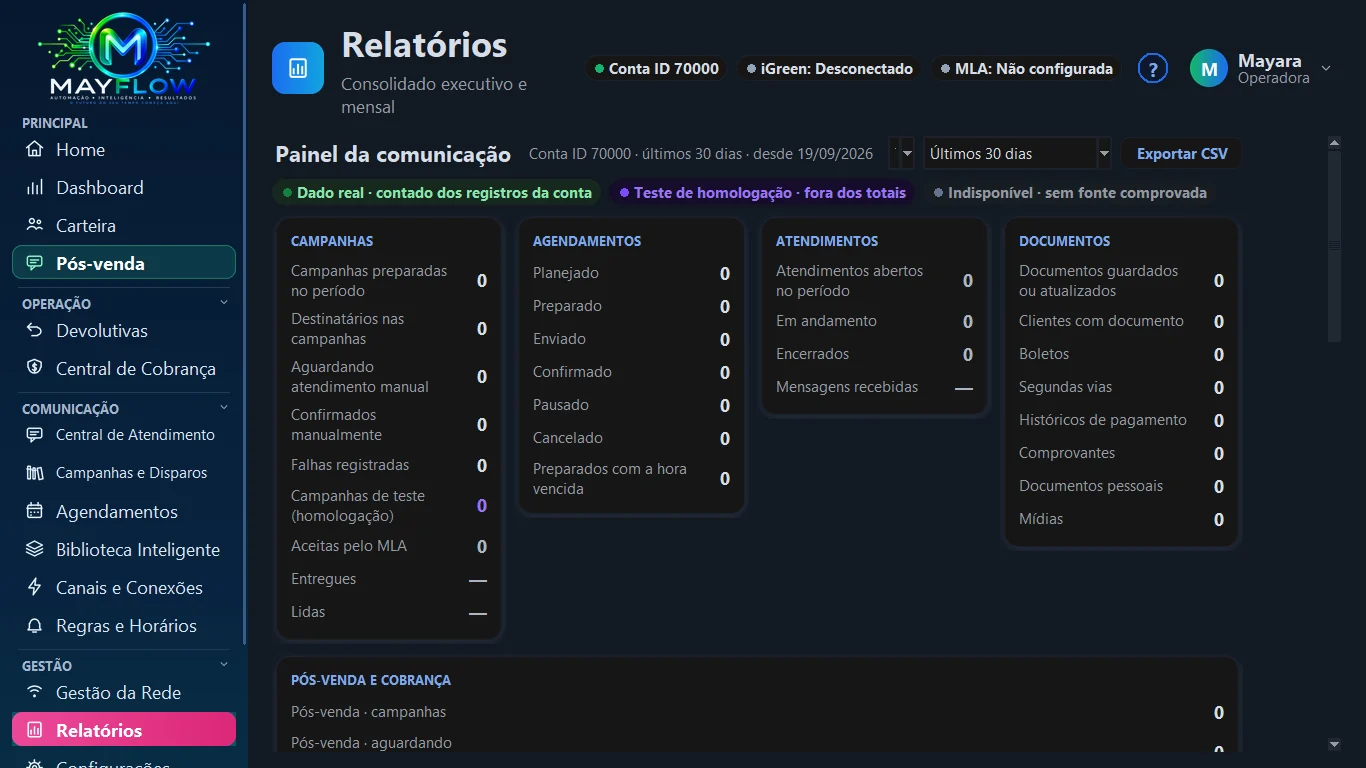Click the vertical scrollbar thumb

tap(1334, 246)
